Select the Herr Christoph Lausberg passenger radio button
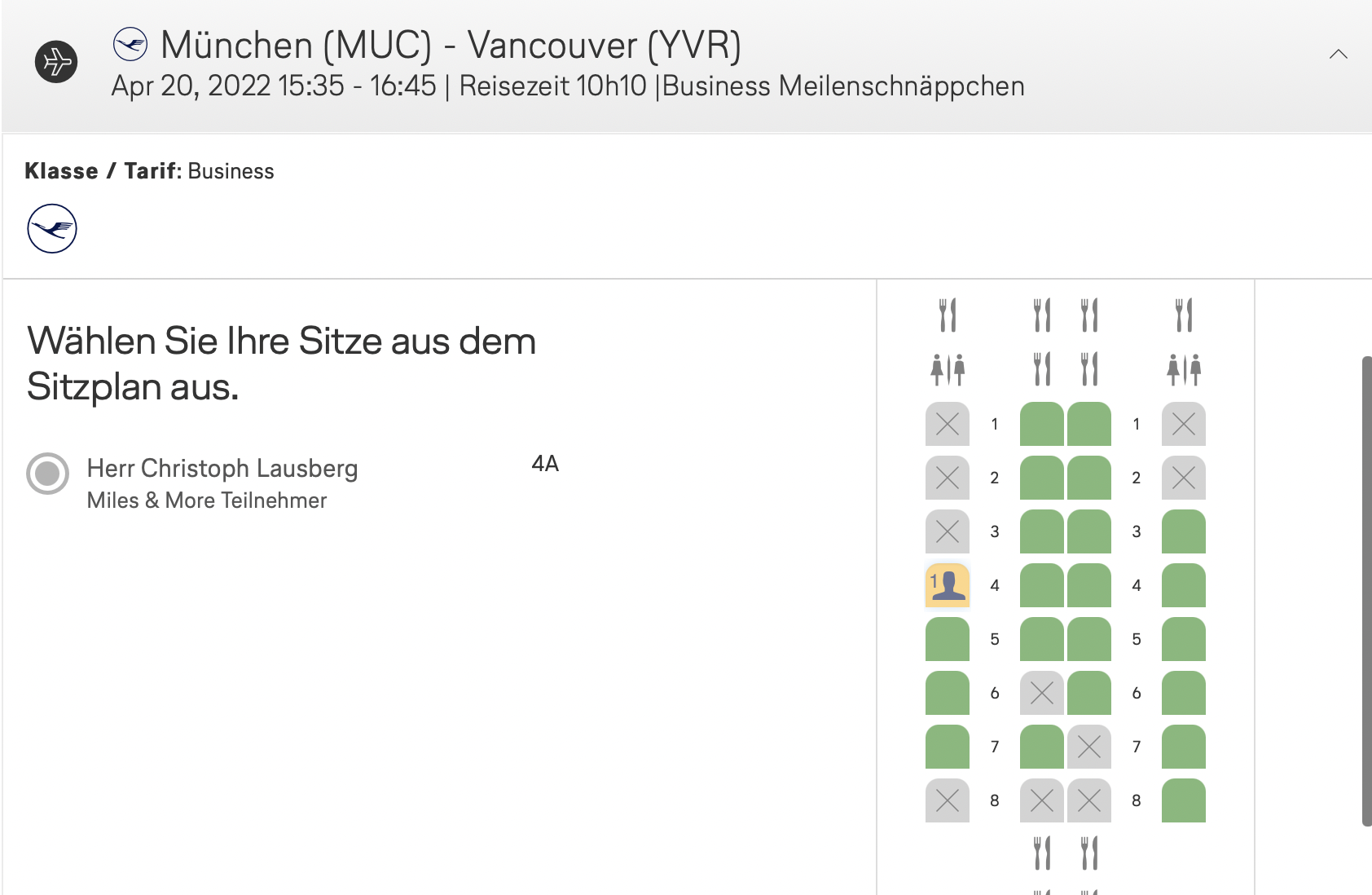The width and height of the screenshot is (1372, 895). [47, 474]
